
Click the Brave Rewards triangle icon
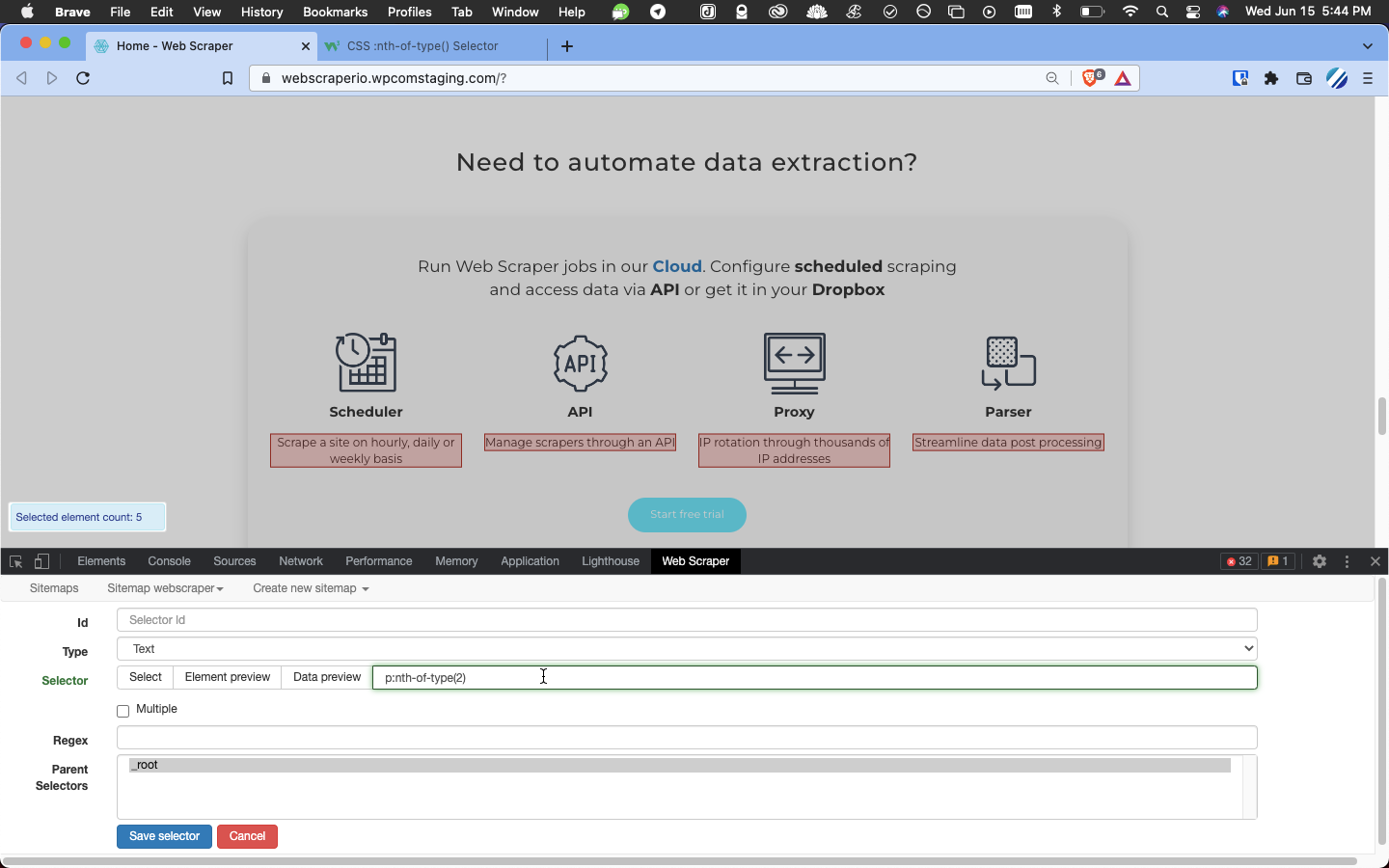coord(1123,78)
